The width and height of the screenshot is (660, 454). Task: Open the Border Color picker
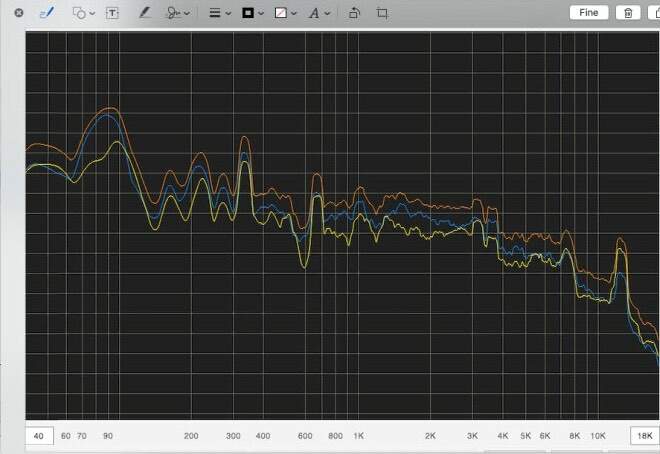pyautogui.click(x=253, y=13)
